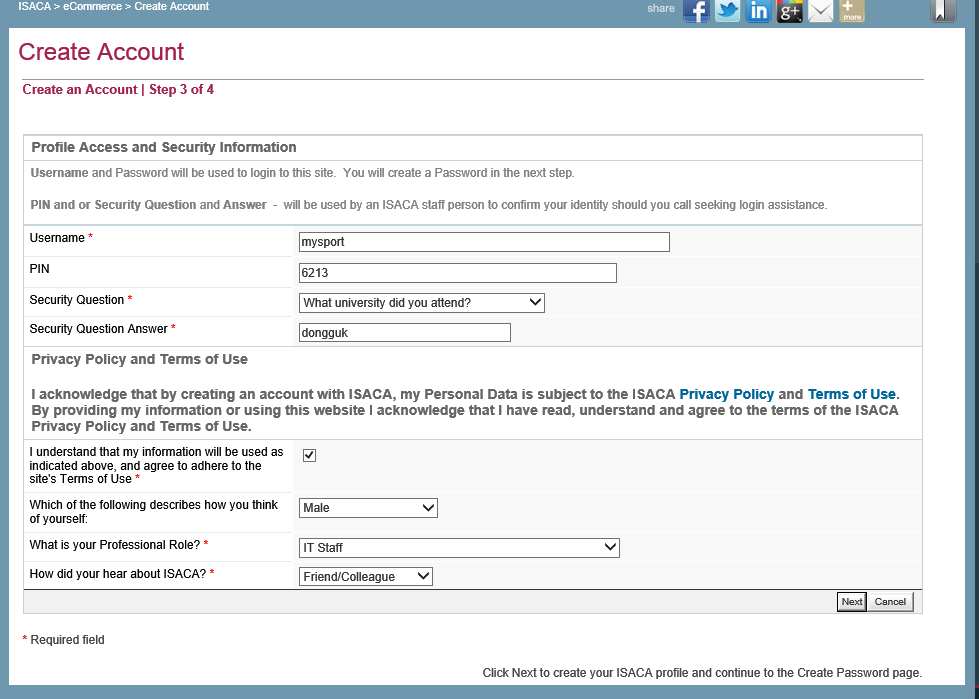
Task: Click the 'Security Question Answer' label
Action: [99, 329]
